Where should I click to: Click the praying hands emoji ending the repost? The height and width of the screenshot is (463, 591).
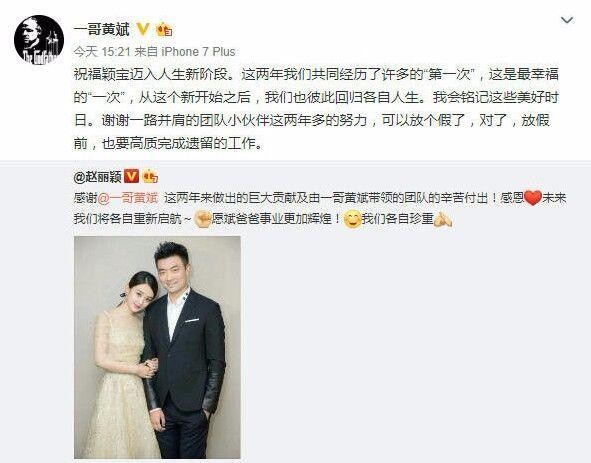tap(442, 219)
